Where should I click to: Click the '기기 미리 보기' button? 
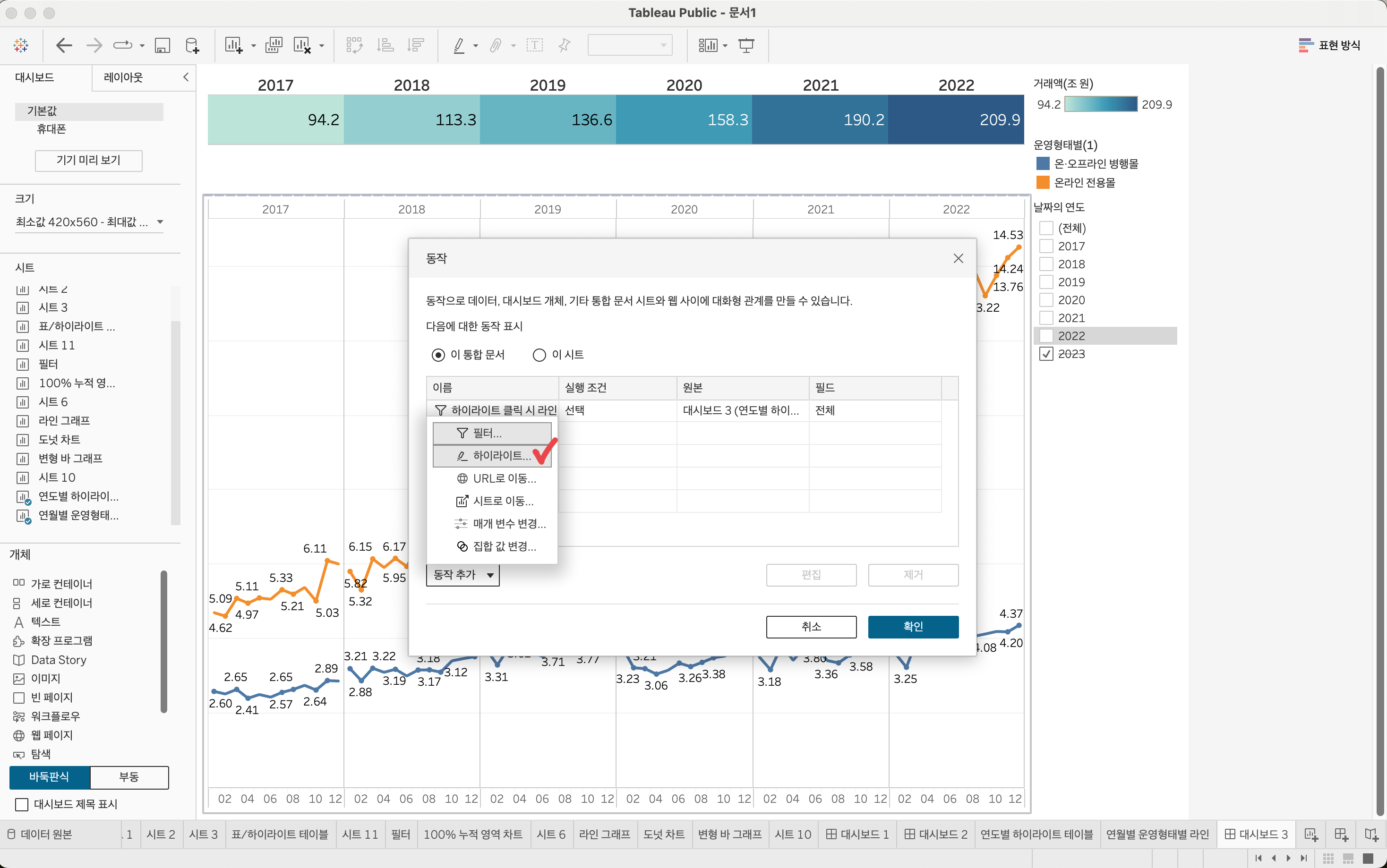pos(88,160)
